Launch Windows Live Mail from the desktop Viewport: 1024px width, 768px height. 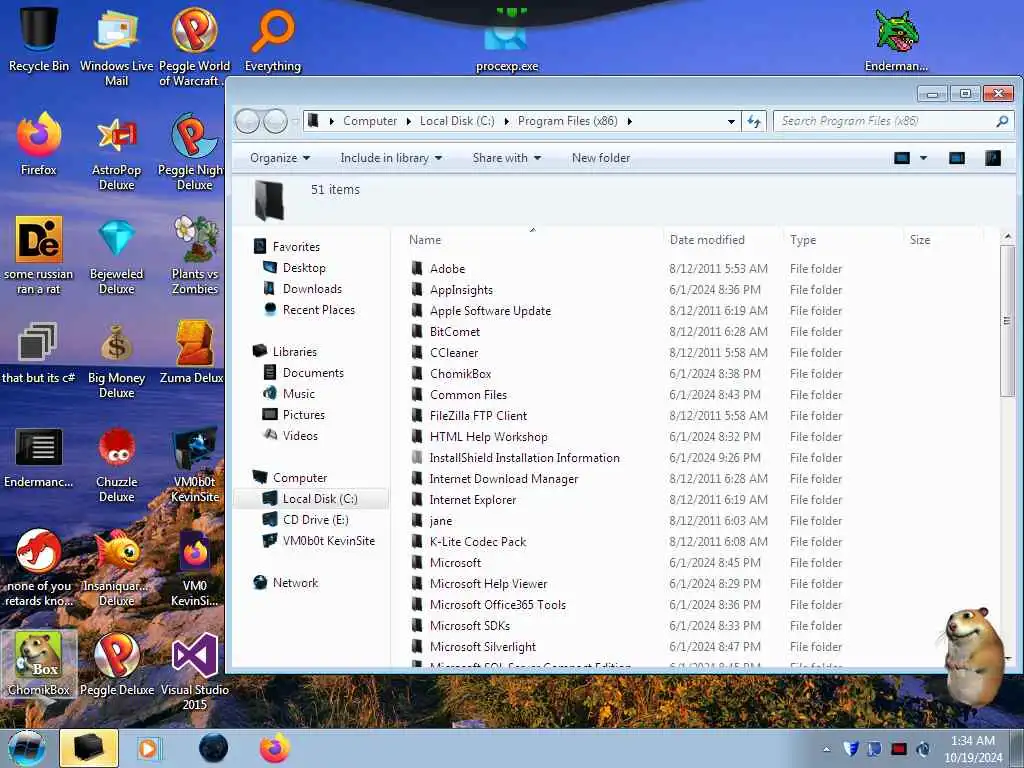116,46
